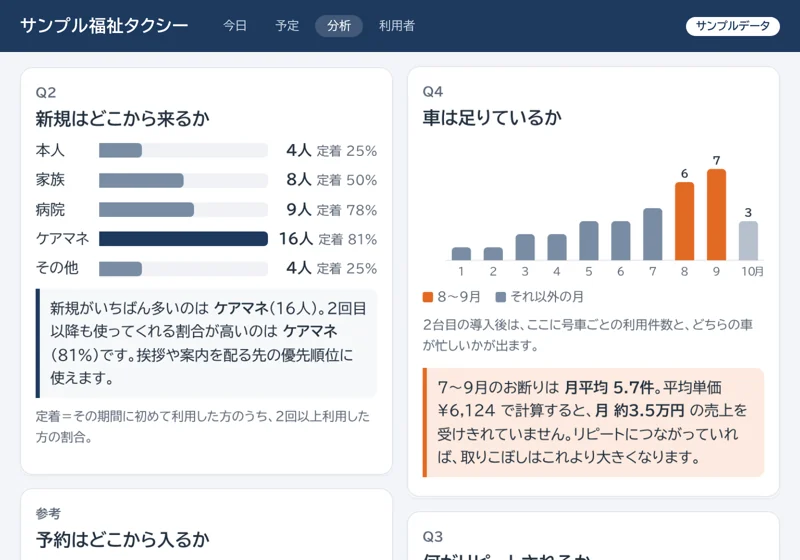Image resolution: width=800 pixels, height=560 pixels.
Task: Click the 定着 50% value
Action: pyautogui.click(x=347, y=180)
